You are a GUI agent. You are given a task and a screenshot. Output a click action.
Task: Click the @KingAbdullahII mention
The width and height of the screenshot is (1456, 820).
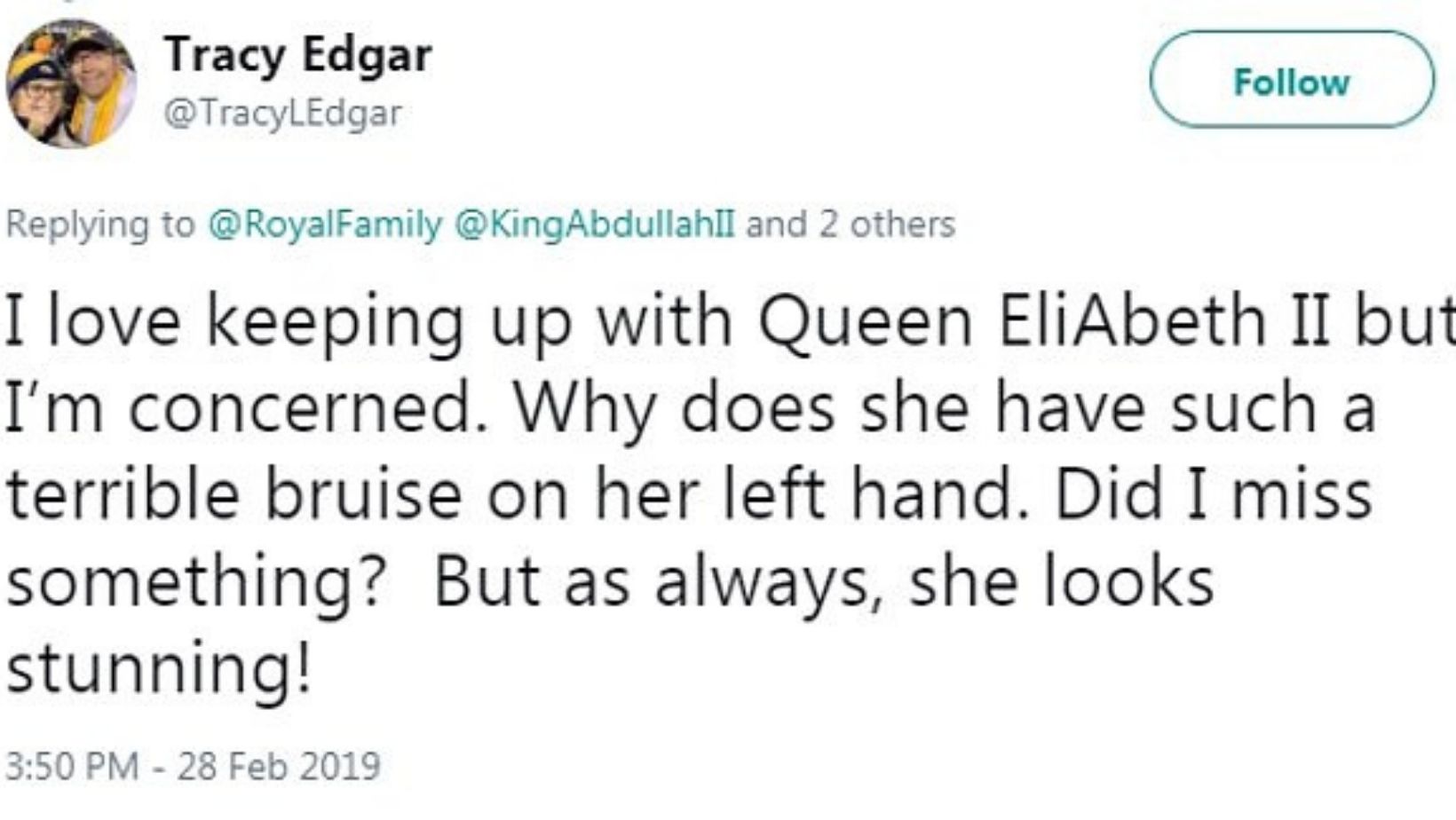[594, 224]
